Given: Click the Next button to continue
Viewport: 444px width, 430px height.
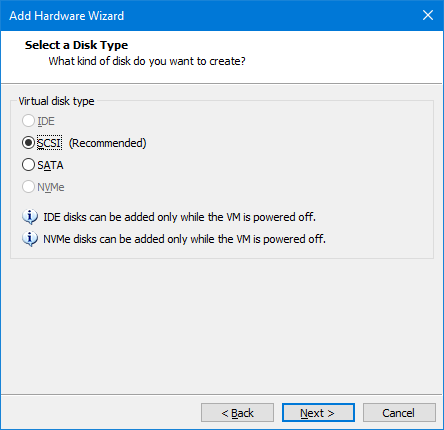Looking at the screenshot, I should pos(318,413).
